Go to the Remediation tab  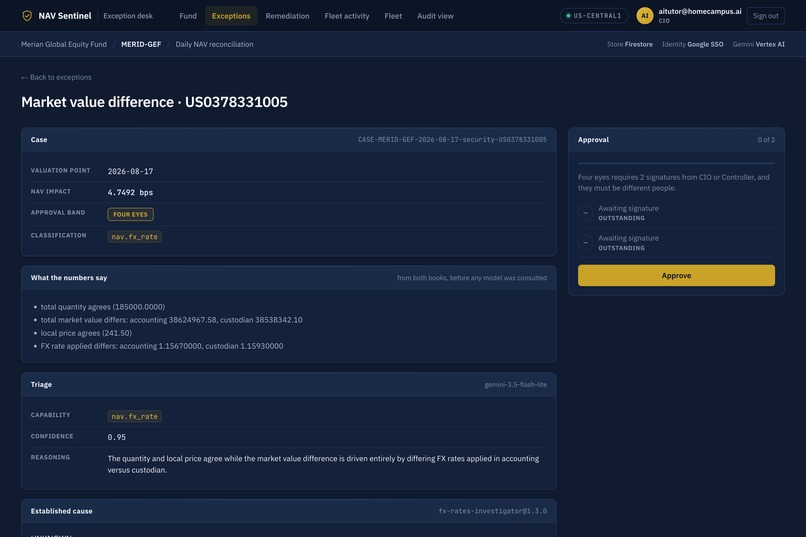(x=287, y=16)
